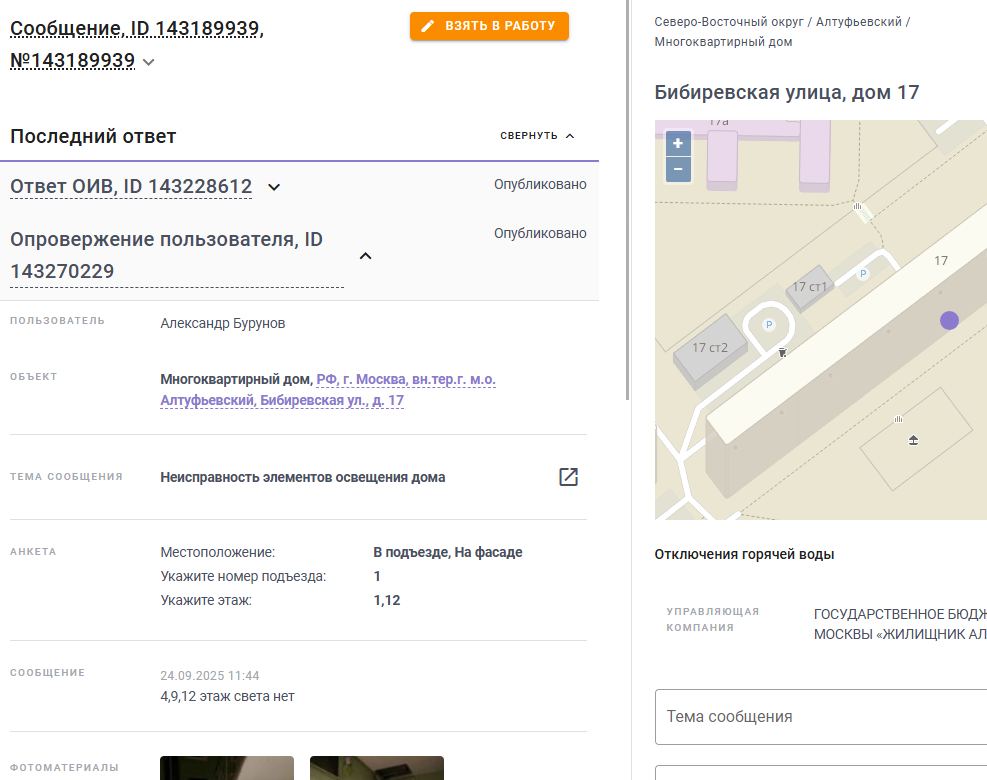Image resolution: width=987 pixels, height=780 pixels.
Task: Click the vertical scrollbar of left panel
Action: [x=627, y=200]
